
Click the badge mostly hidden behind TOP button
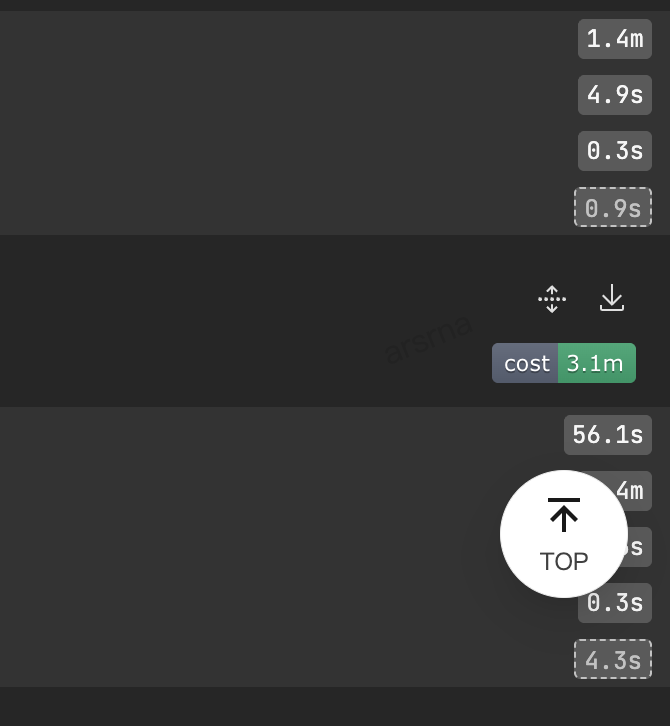coord(640,547)
